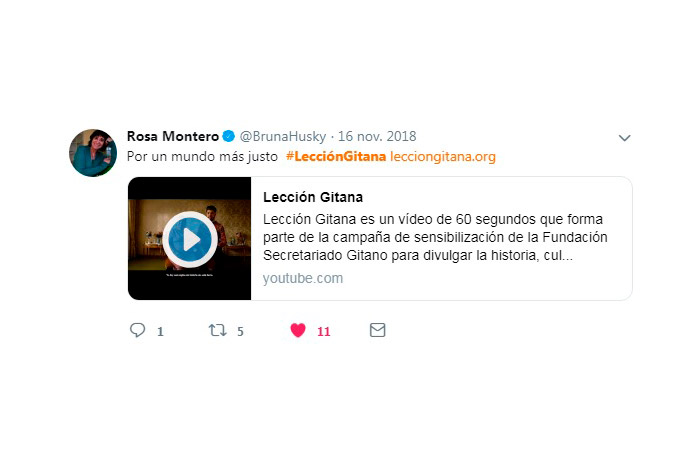Image resolution: width=700 pixels, height=464 pixels.
Task: Open the tweet options chevron menu
Action: (625, 138)
